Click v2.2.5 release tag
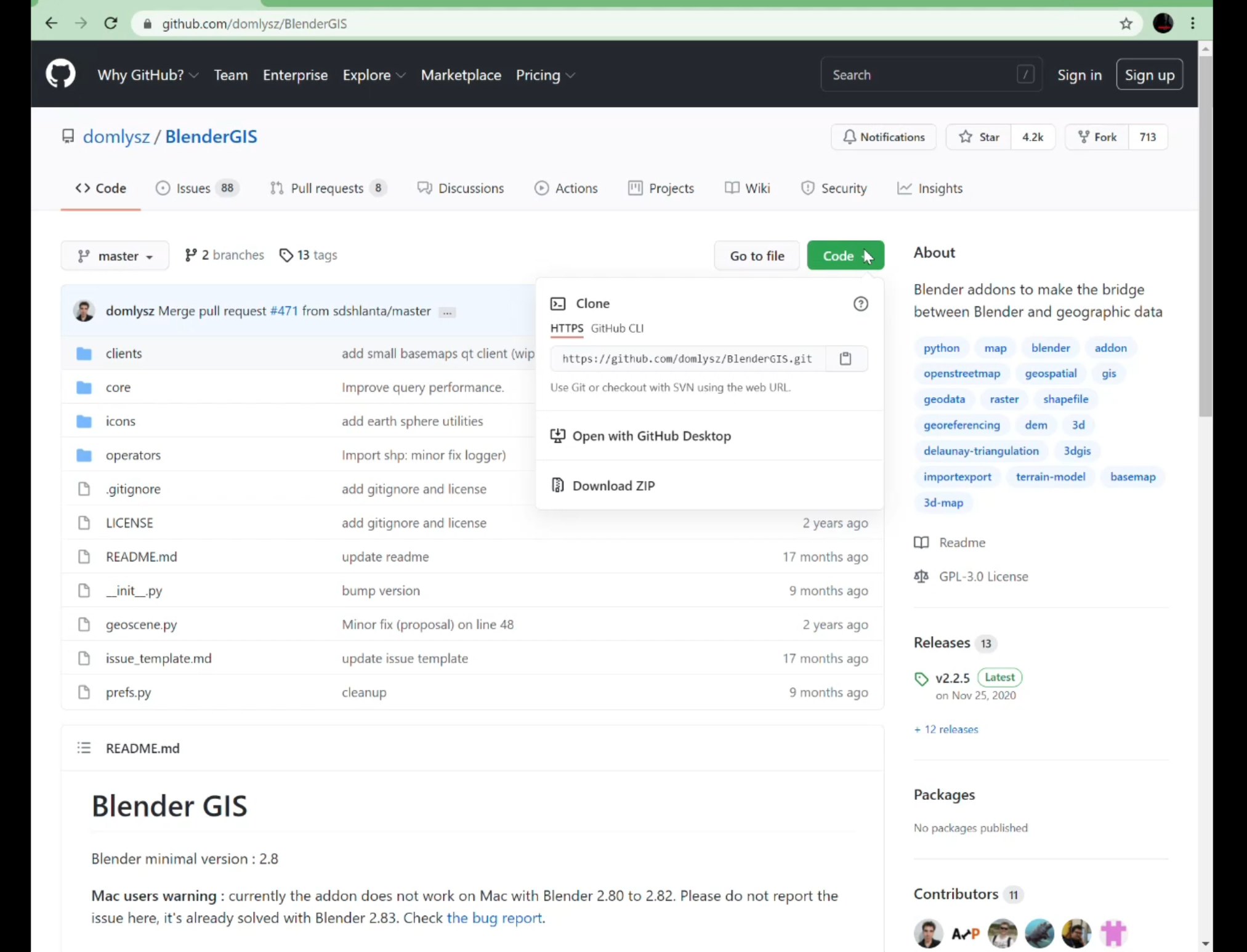The height and width of the screenshot is (952, 1247). click(952, 678)
